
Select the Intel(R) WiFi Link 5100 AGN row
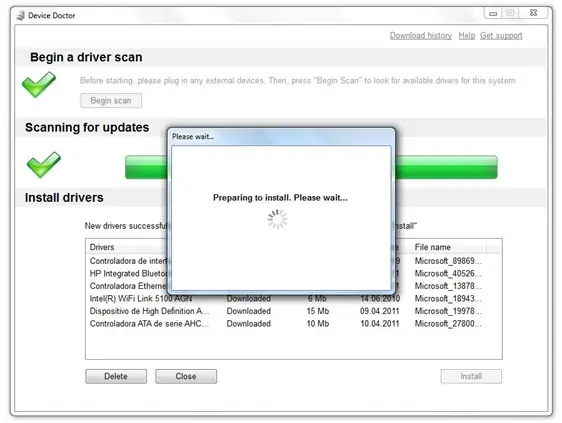(x=294, y=298)
